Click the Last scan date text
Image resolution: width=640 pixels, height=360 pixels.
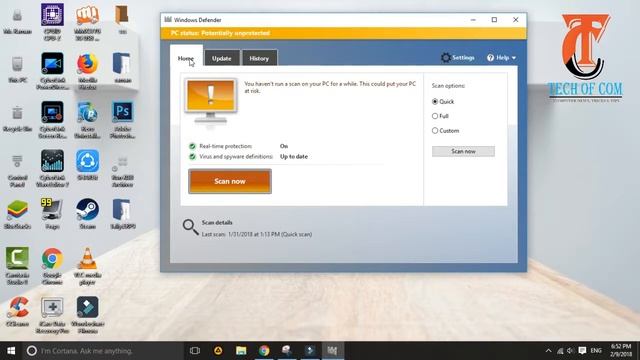click(x=257, y=234)
